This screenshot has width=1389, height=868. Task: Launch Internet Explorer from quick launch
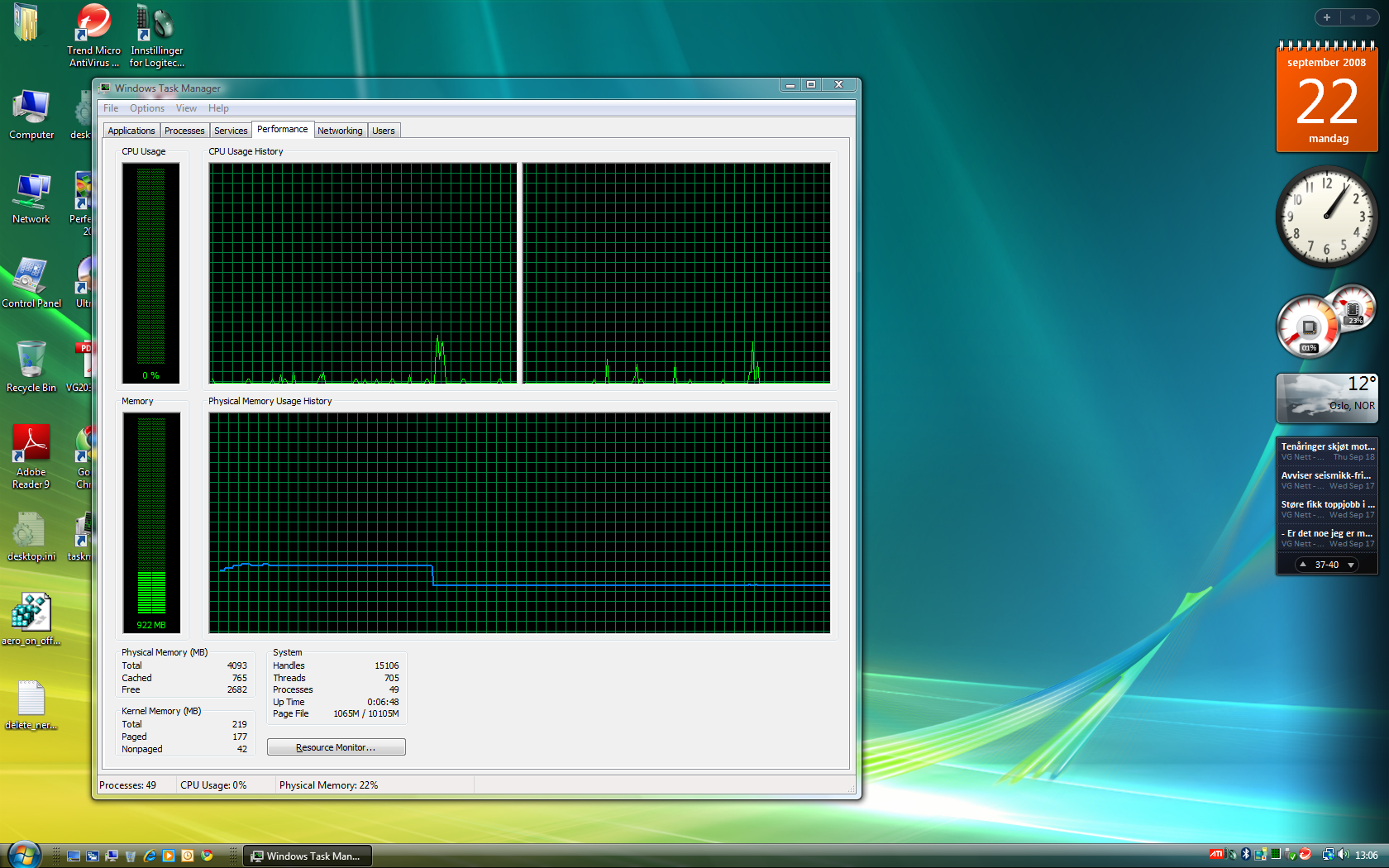150,856
